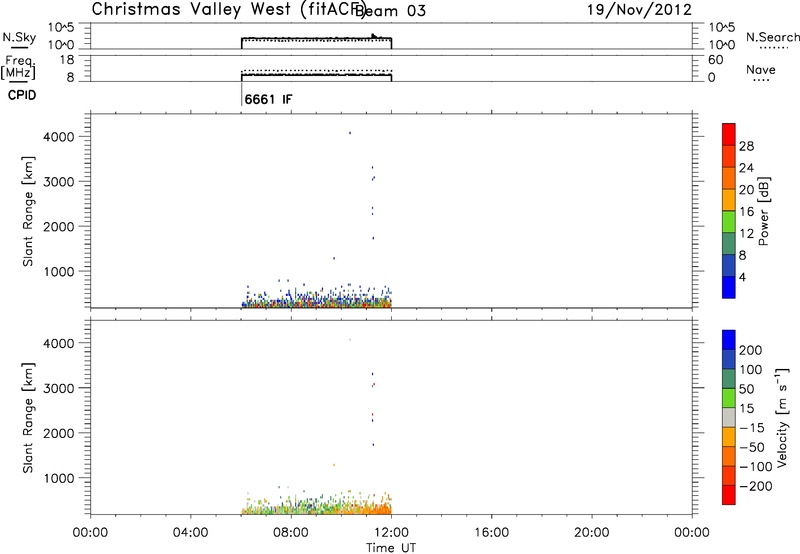Click the '60' Nave axis tick label
The height and width of the screenshot is (554, 800).
[x=715, y=60]
